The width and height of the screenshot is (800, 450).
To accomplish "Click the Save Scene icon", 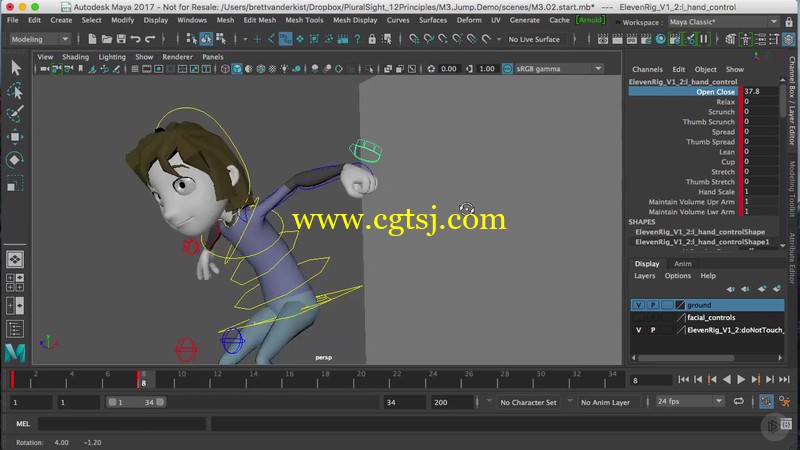I will (x=121, y=39).
